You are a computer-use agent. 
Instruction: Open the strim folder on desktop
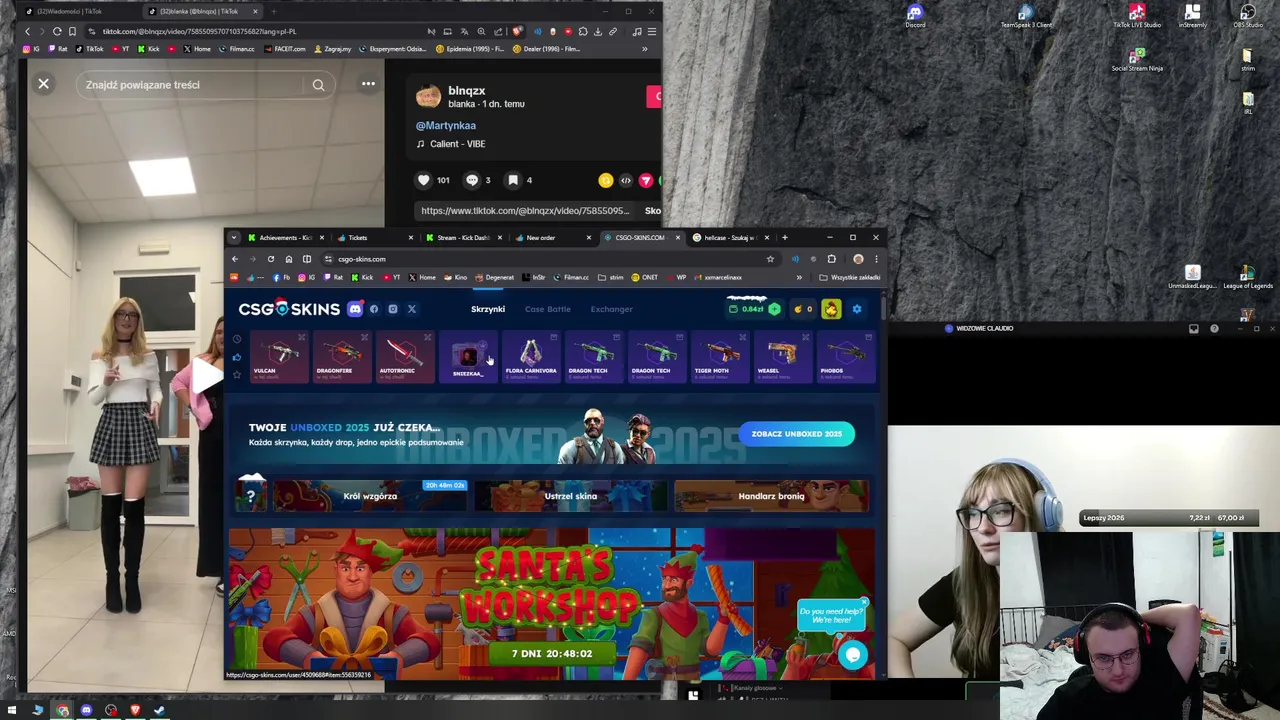pos(1248,59)
